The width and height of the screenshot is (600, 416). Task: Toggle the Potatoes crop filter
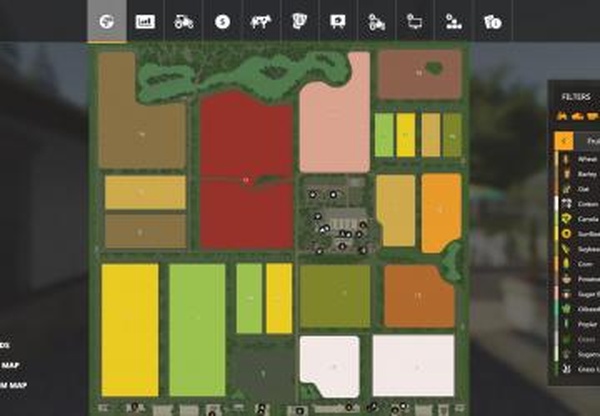[577, 279]
